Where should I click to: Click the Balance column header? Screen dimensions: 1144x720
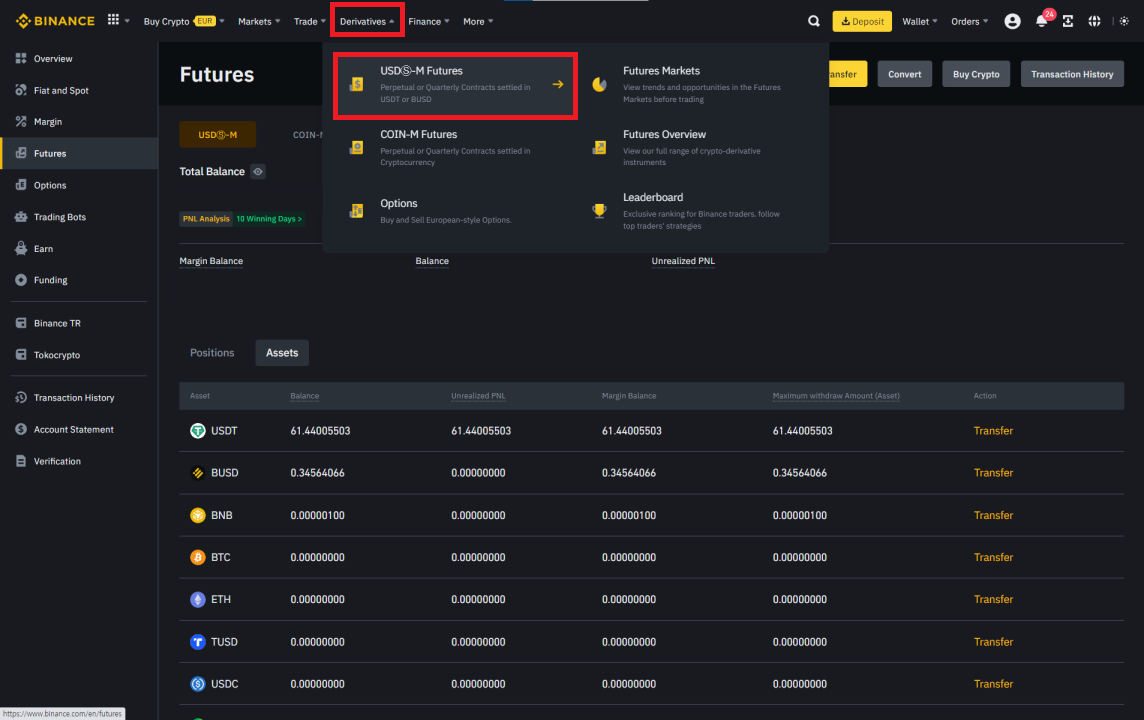(304, 396)
